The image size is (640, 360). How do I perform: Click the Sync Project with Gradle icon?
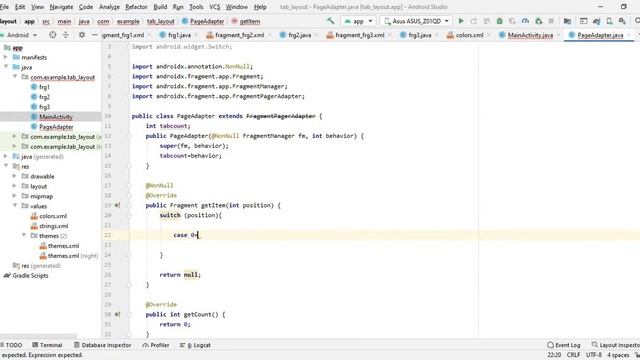click(597, 21)
